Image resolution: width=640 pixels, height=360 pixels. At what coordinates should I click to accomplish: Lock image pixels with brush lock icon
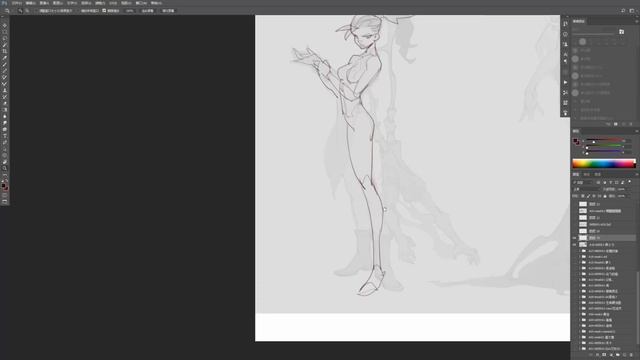coord(588,196)
